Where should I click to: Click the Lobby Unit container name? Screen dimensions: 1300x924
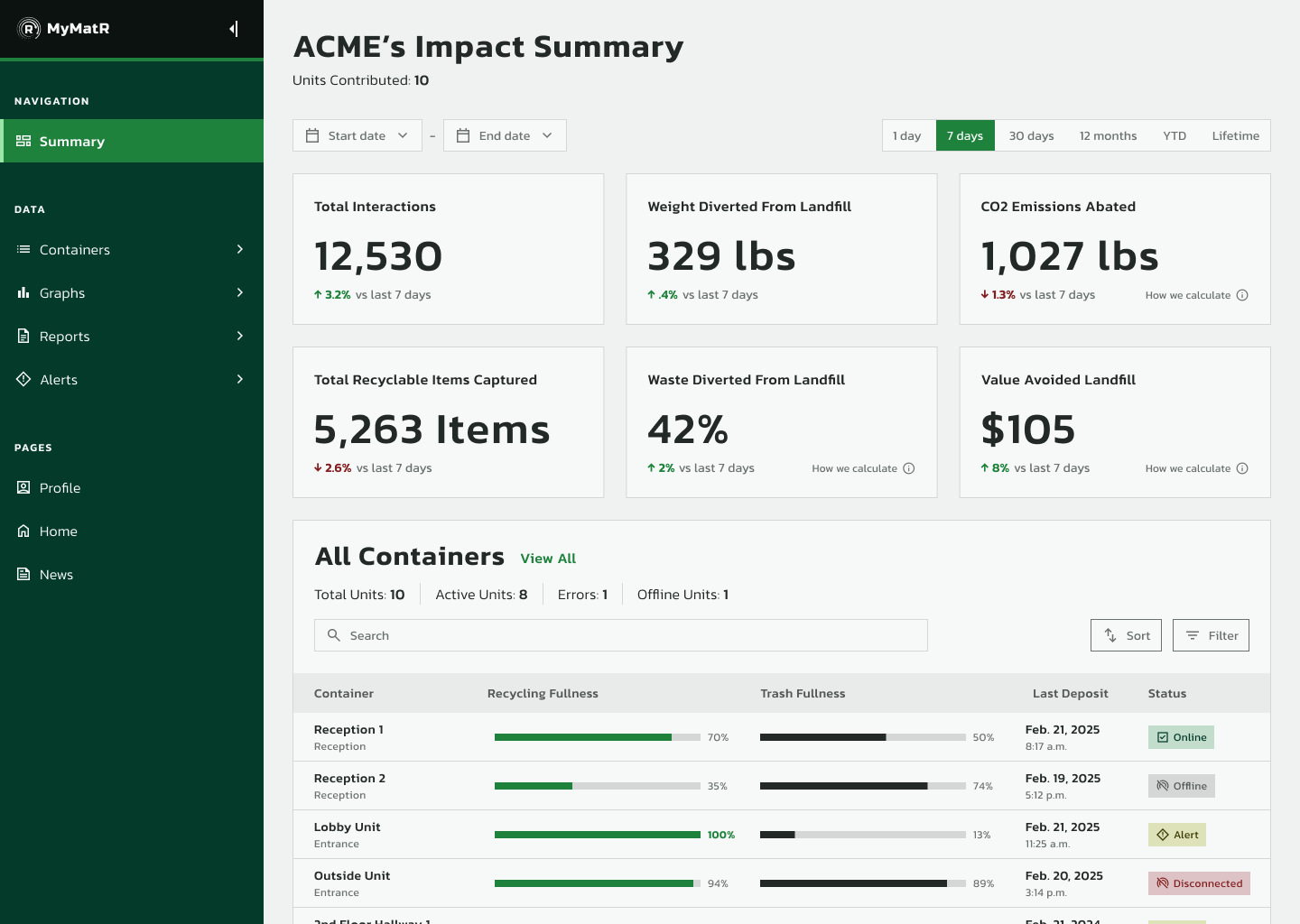point(348,827)
